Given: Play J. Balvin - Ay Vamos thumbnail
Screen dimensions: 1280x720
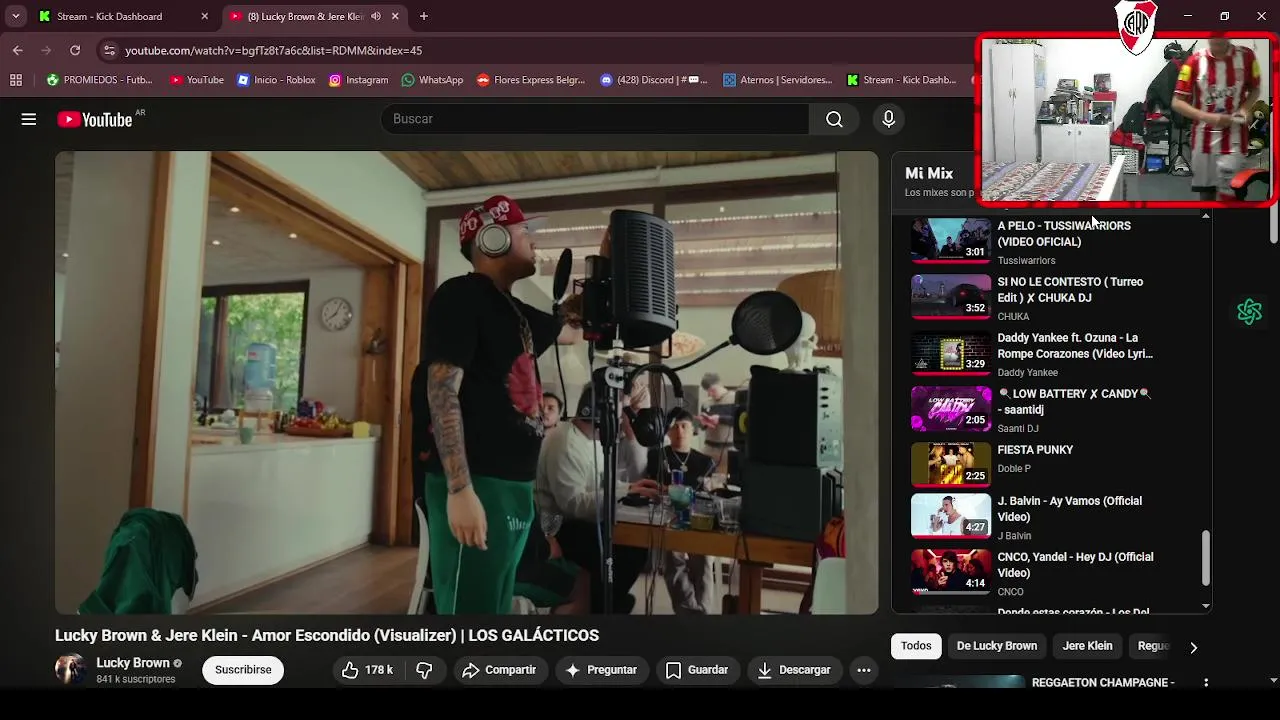Looking at the screenshot, I should [x=951, y=516].
